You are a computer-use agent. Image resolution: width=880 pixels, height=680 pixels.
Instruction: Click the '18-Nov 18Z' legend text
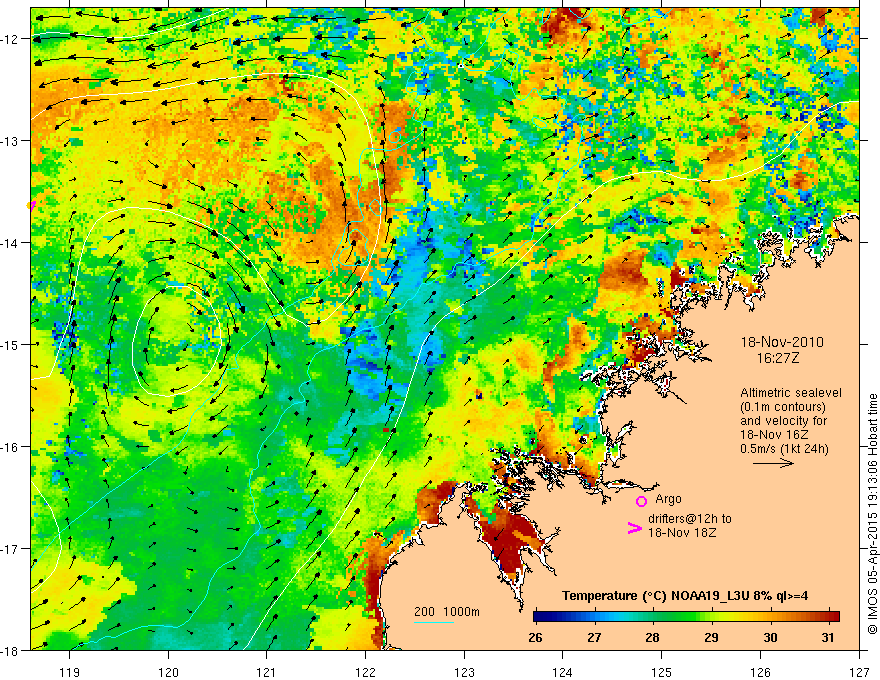pyautogui.click(x=682, y=532)
